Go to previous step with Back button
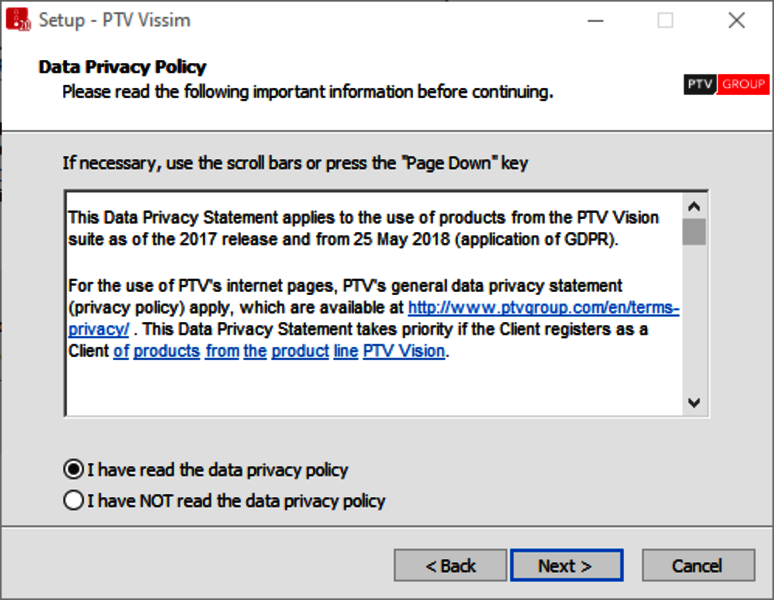Viewport: 774px width, 600px height. (x=450, y=565)
